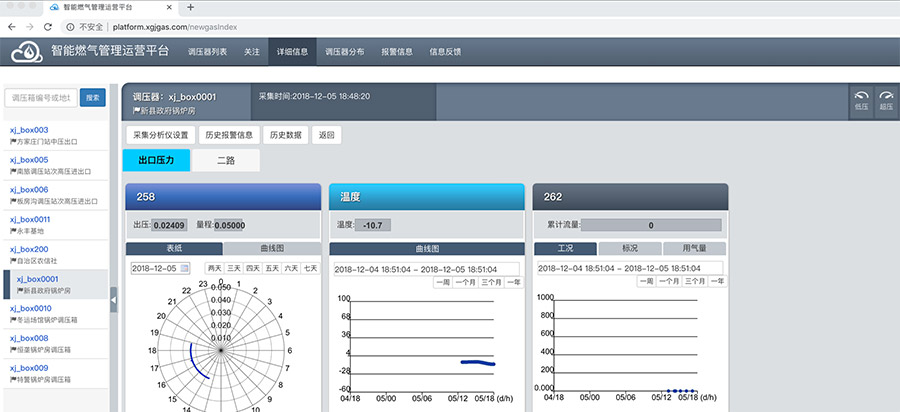Click the 出压 value 0.02409
Image resolution: width=900 pixels, height=412 pixels.
169,226
